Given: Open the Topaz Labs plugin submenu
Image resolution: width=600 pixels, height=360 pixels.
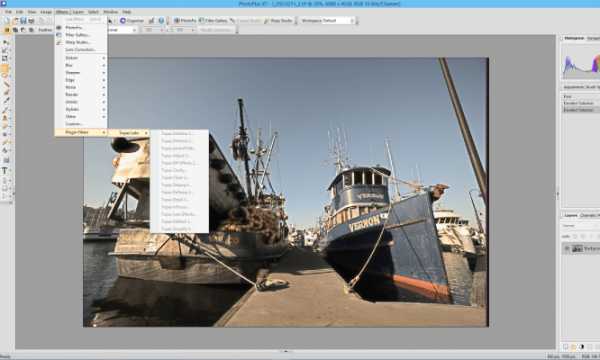Looking at the screenshot, I should tap(129, 133).
